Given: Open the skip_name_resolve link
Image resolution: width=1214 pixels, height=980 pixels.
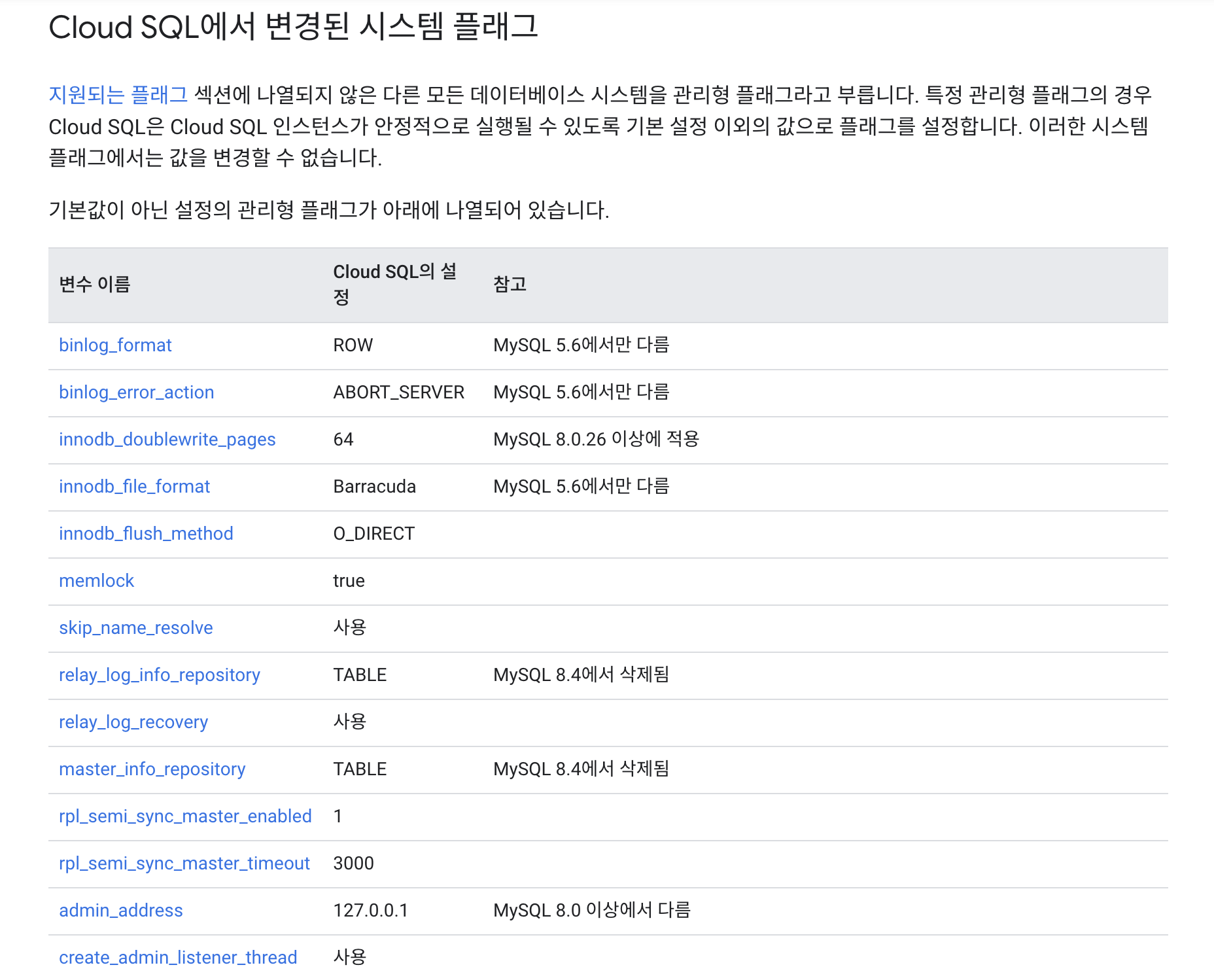Looking at the screenshot, I should tap(136, 628).
